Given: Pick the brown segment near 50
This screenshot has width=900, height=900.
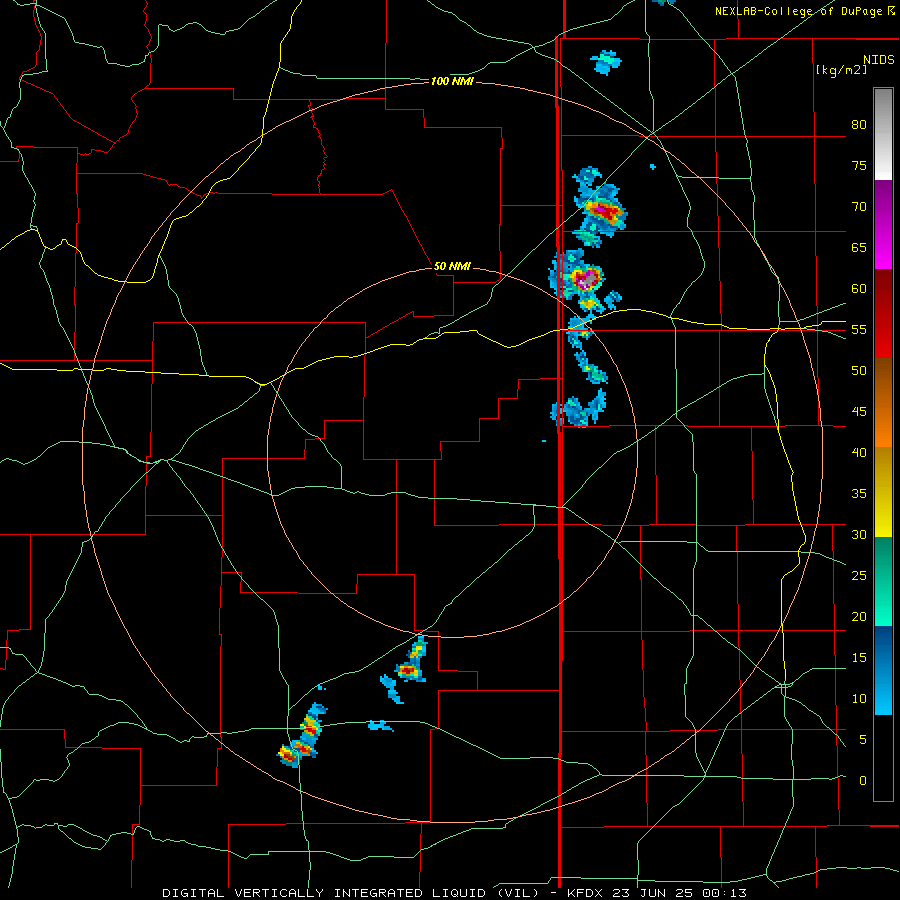Looking at the screenshot, I should (x=883, y=381).
